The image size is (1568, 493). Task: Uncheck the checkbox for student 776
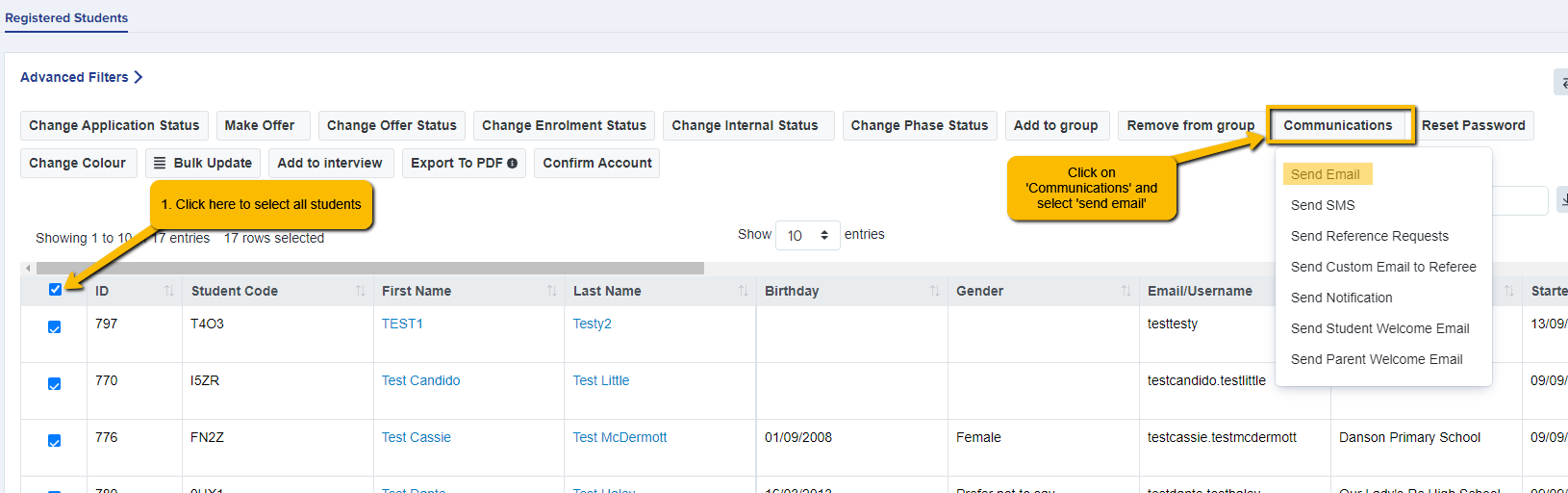tap(55, 441)
